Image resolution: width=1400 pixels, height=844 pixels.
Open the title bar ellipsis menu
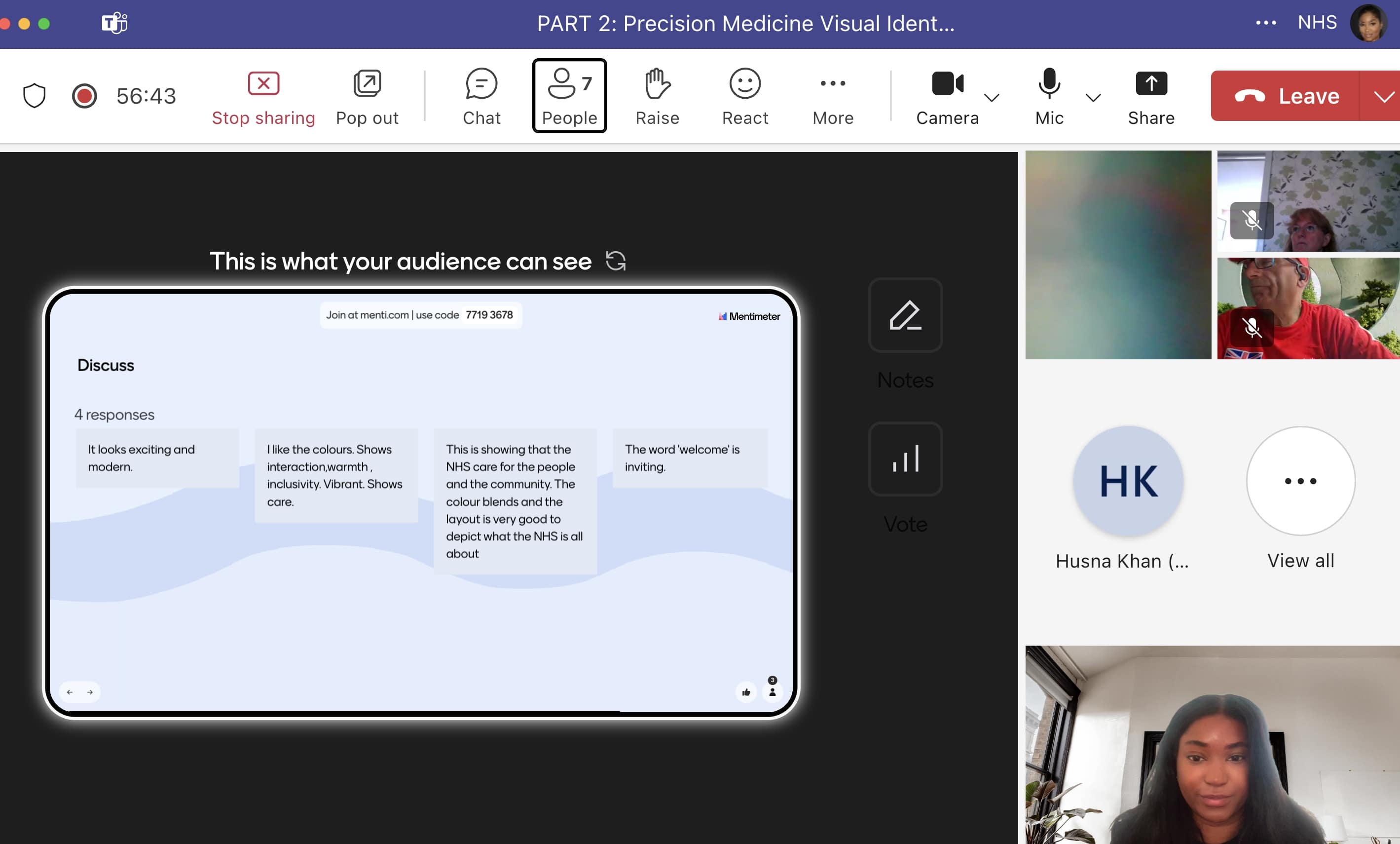coord(1266,23)
